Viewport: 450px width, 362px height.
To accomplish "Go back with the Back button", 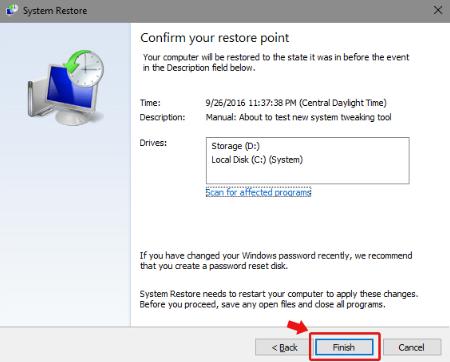I will [x=284, y=347].
